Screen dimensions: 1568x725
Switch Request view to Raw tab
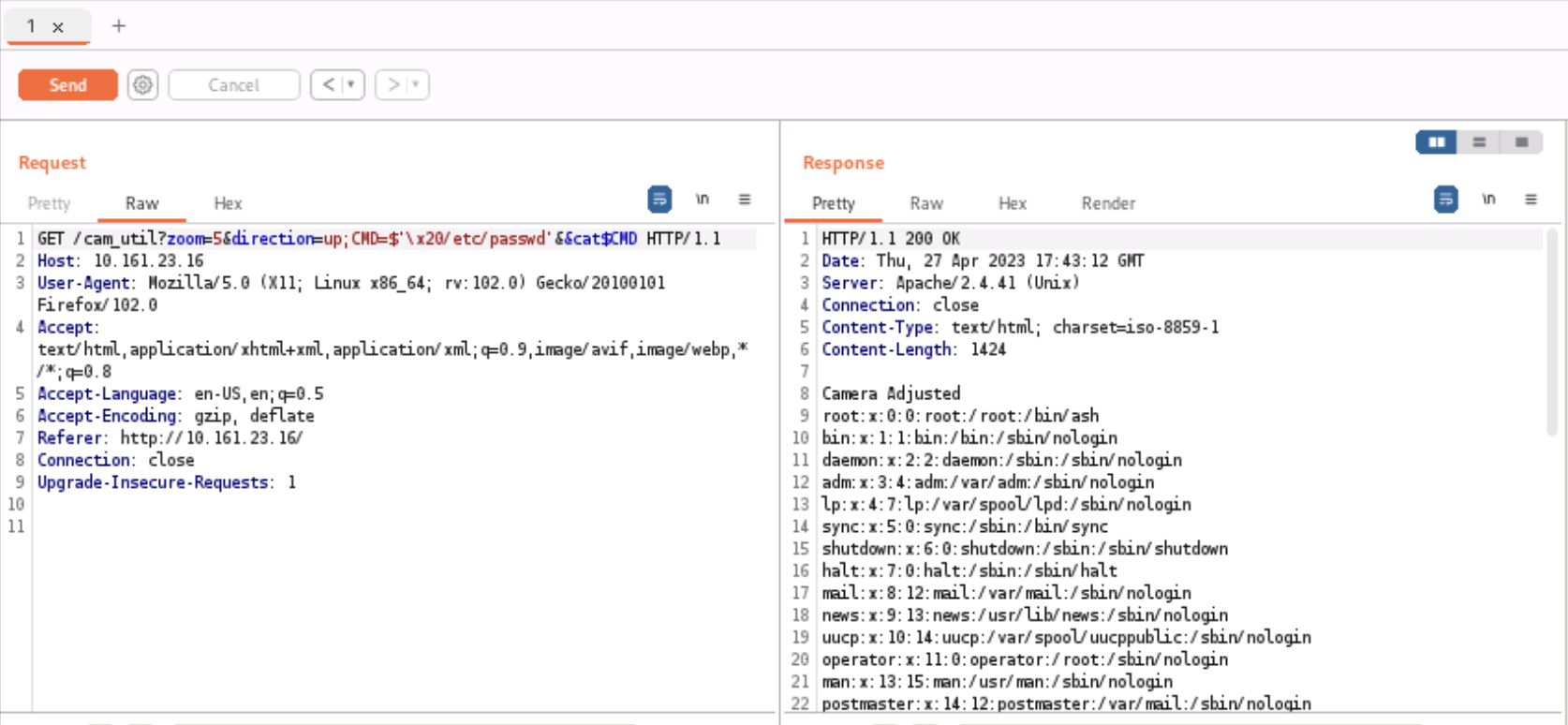[x=142, y=203]
